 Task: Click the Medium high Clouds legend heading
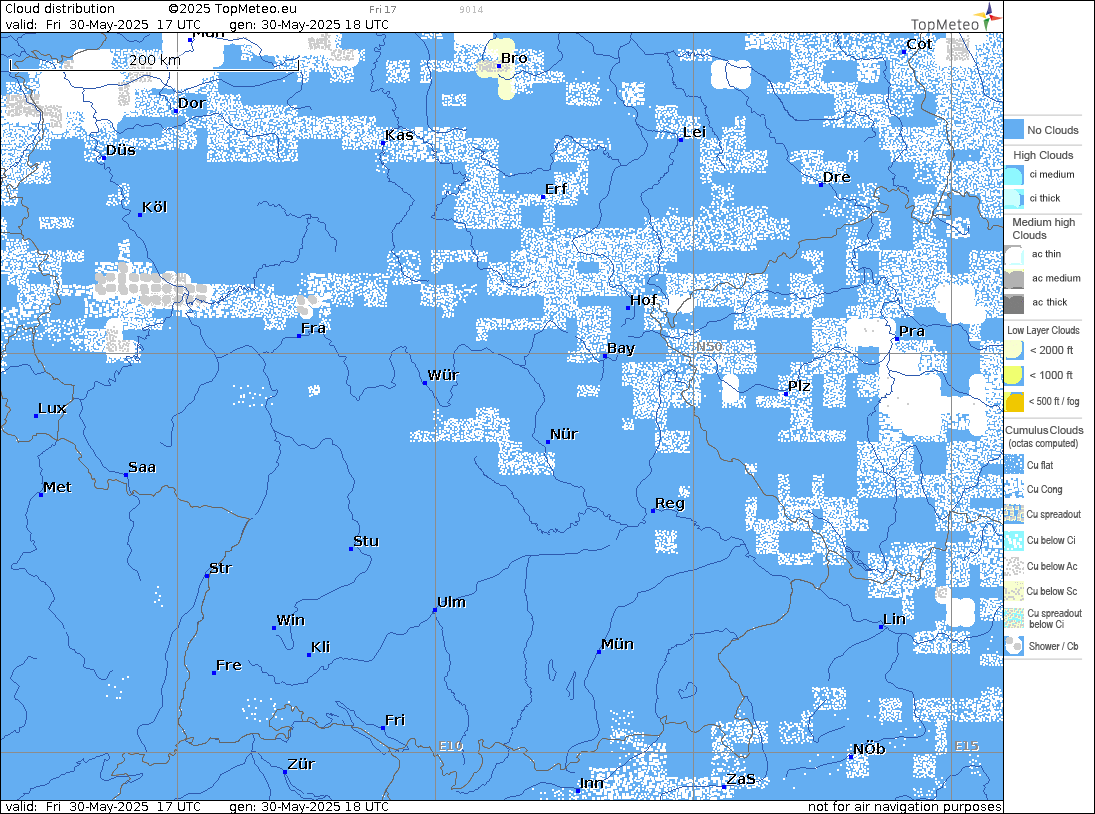[x=1043, y=228]
